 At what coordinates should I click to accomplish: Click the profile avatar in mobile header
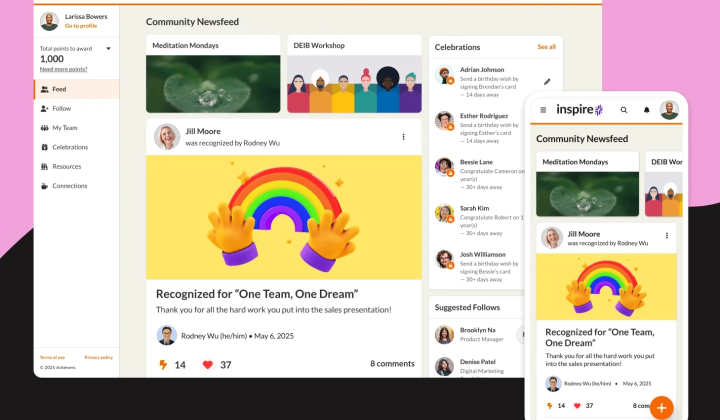tap(669, 110)
